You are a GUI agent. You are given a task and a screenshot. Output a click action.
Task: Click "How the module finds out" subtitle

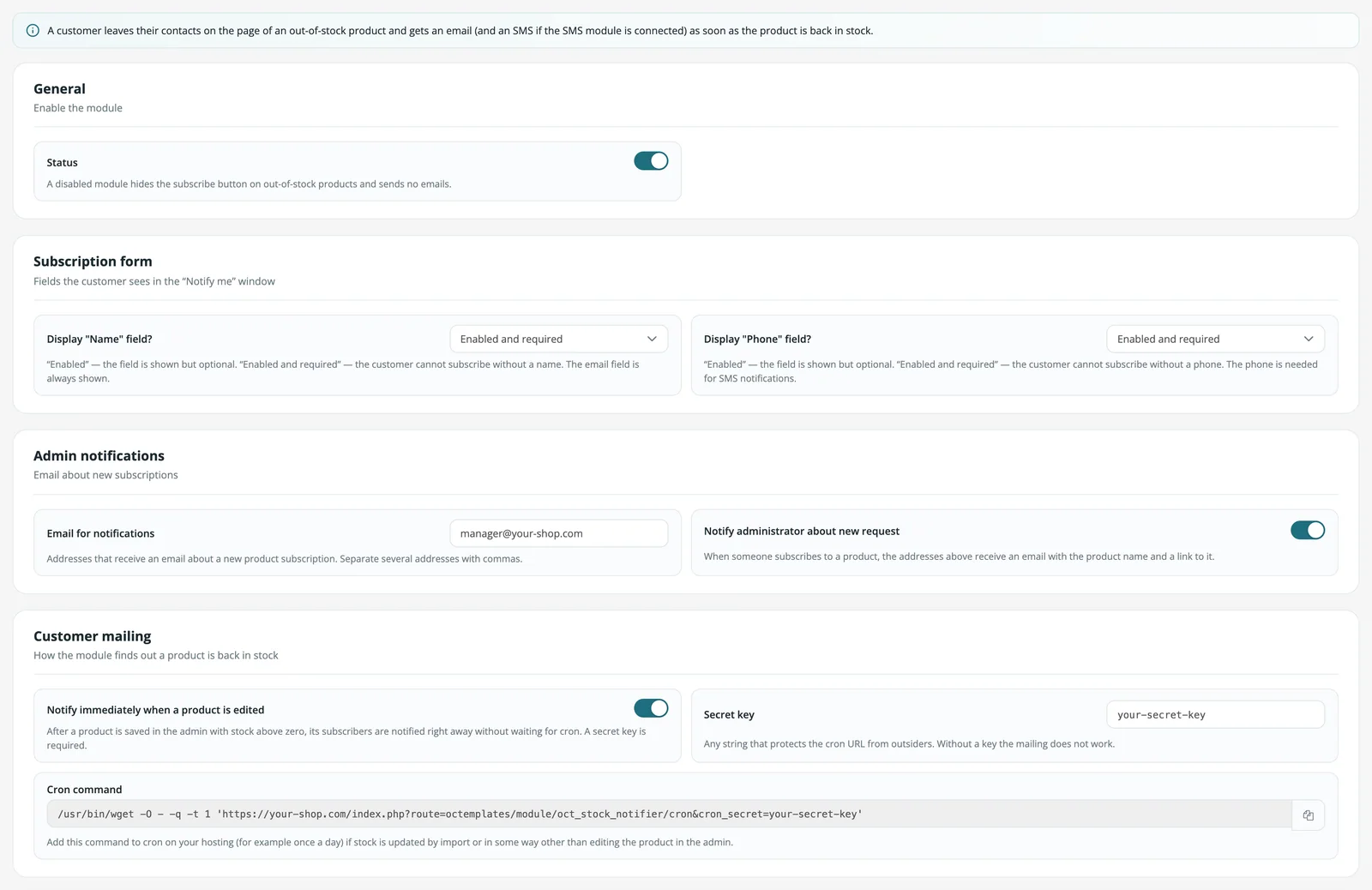tap(156, 655)
